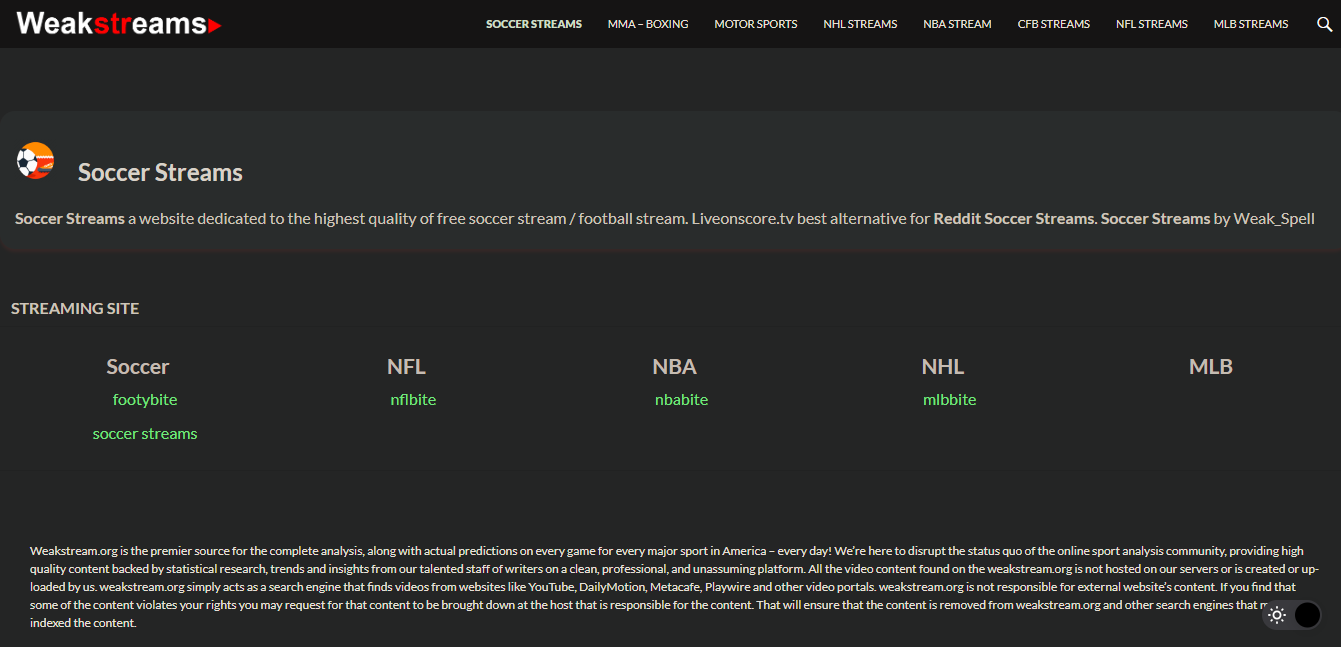Select CFB Streams in the navigation bar
Screen dimensions: 1341x647
coord(1054,24)
